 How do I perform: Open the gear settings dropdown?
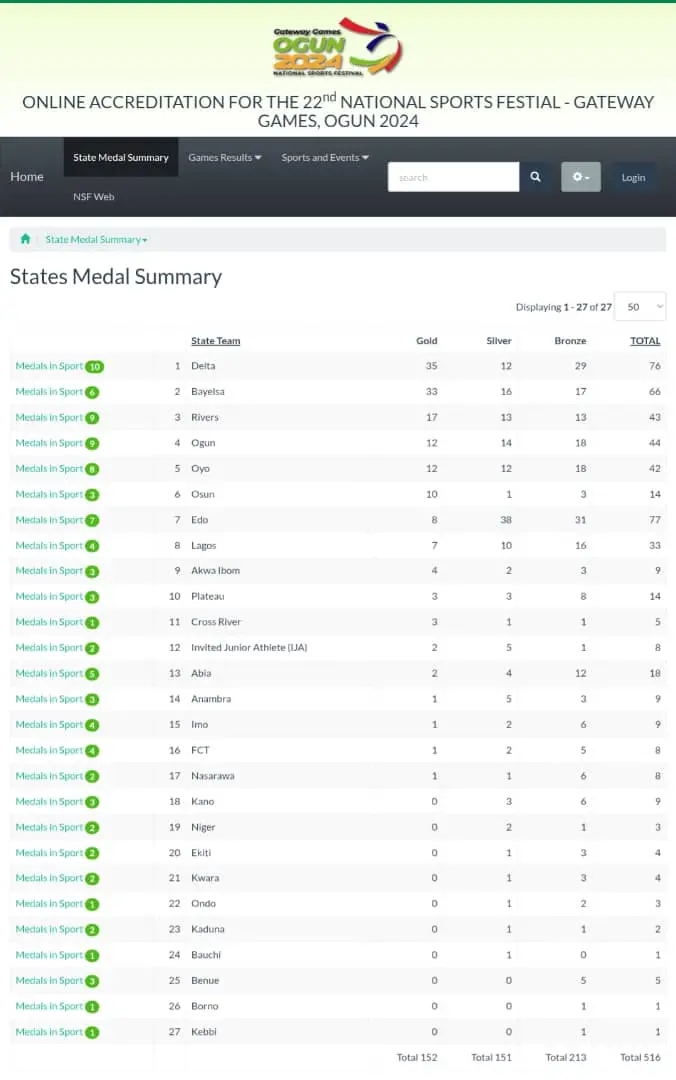(580, 177)
